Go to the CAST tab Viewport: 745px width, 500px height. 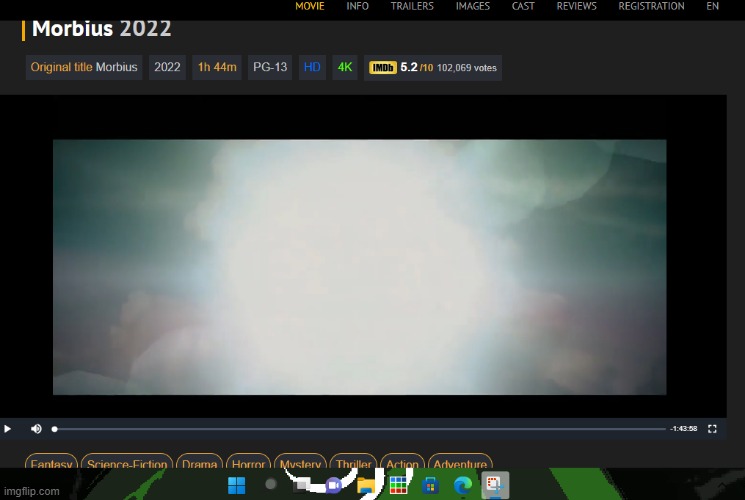[523, 6]
